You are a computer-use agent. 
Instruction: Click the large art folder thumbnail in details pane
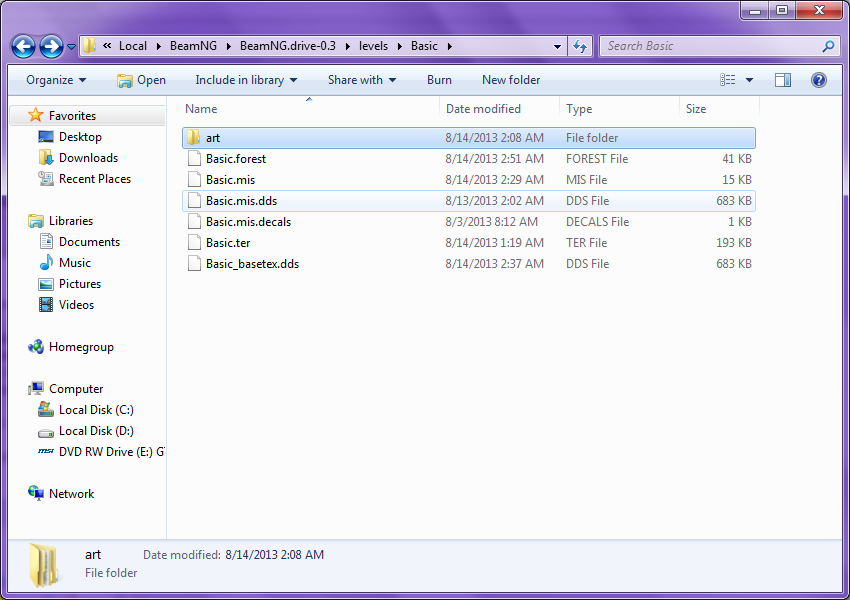tap(44, 565)
